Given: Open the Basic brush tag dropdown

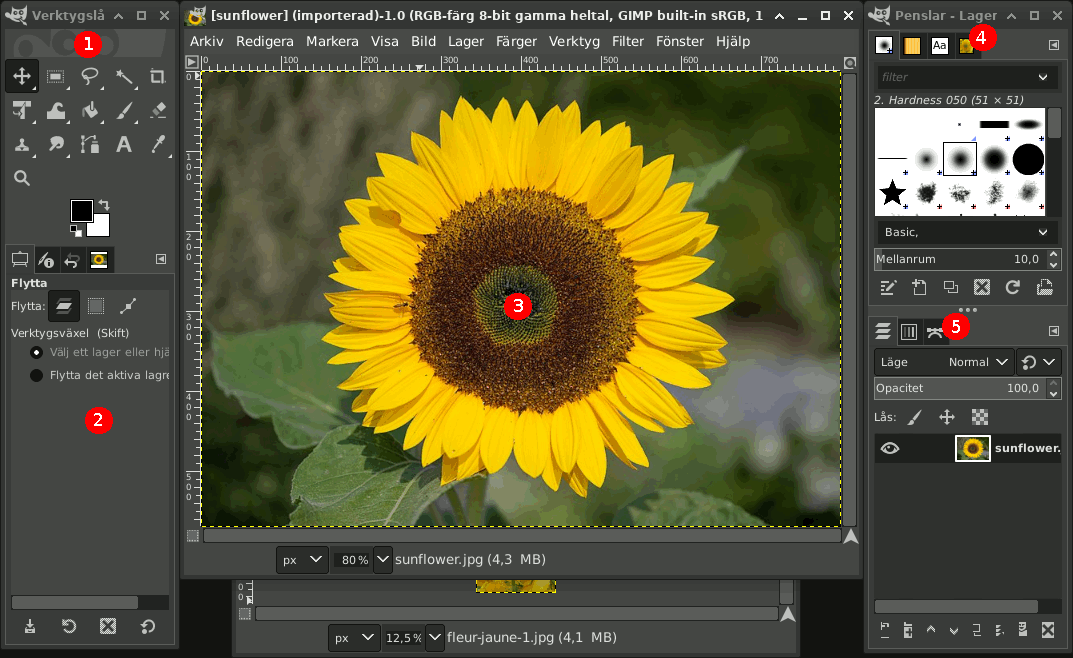Looking at the screenshot, I should (x=966, y=232).
